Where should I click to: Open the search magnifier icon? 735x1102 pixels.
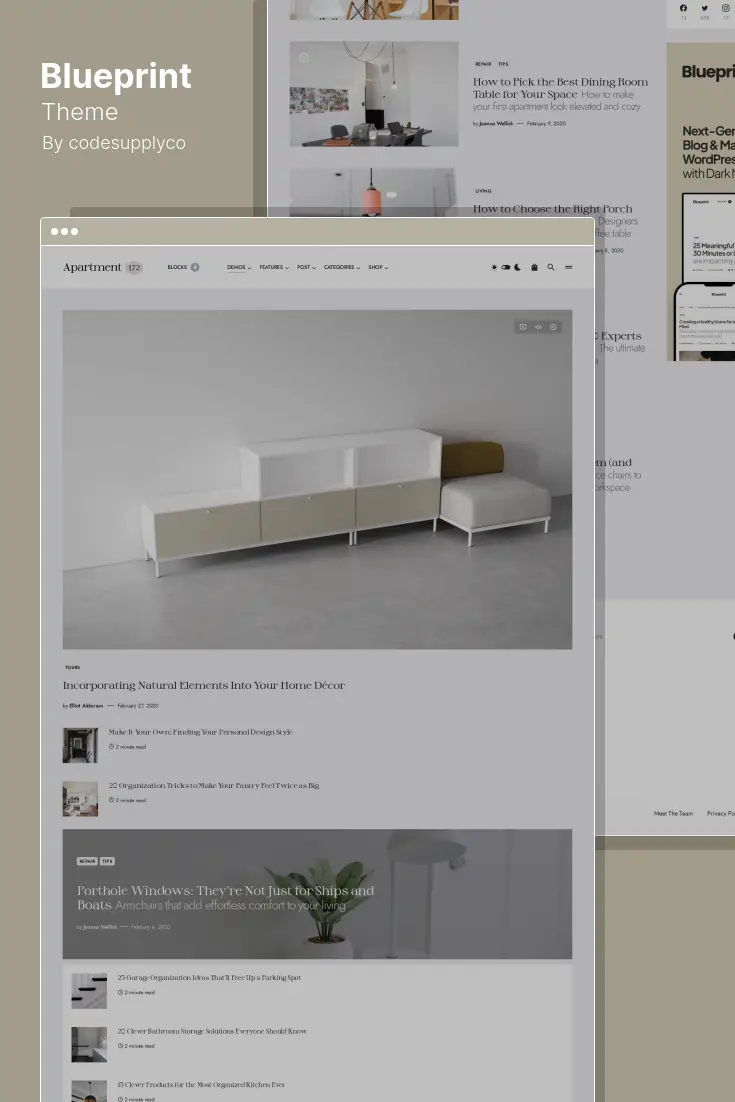551,267
